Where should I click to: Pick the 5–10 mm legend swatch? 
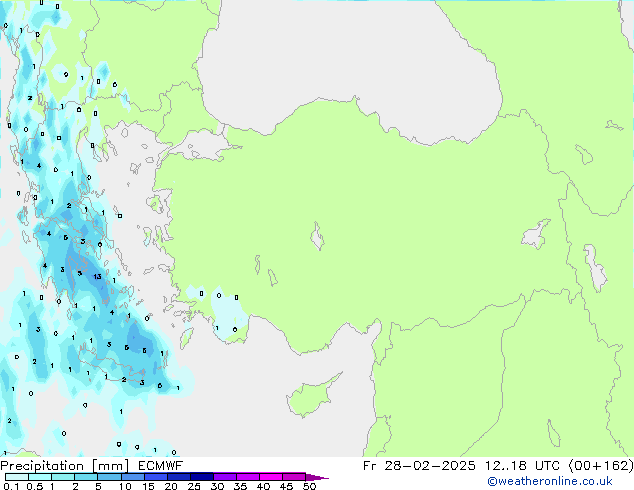[x=109, y=477]
